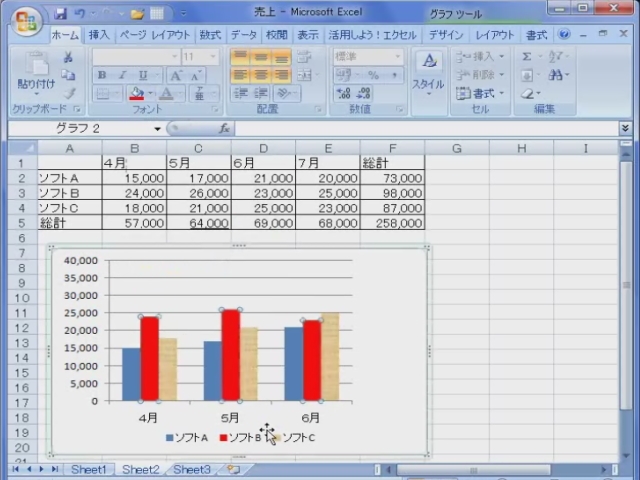Click the insert new worksheet tab icon

click(x=233, y=469)
